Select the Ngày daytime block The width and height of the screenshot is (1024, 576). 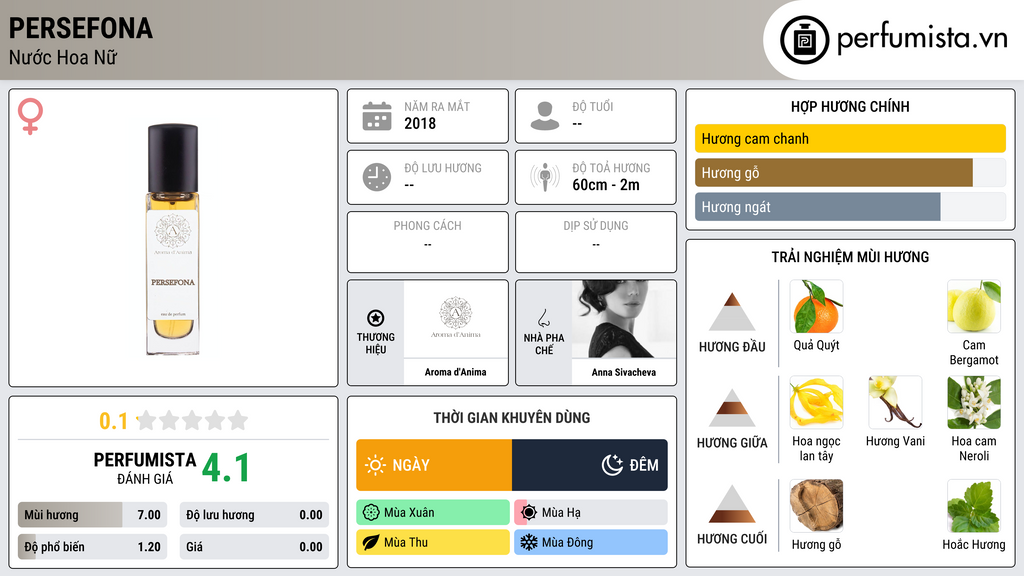[x=434, y=465]
